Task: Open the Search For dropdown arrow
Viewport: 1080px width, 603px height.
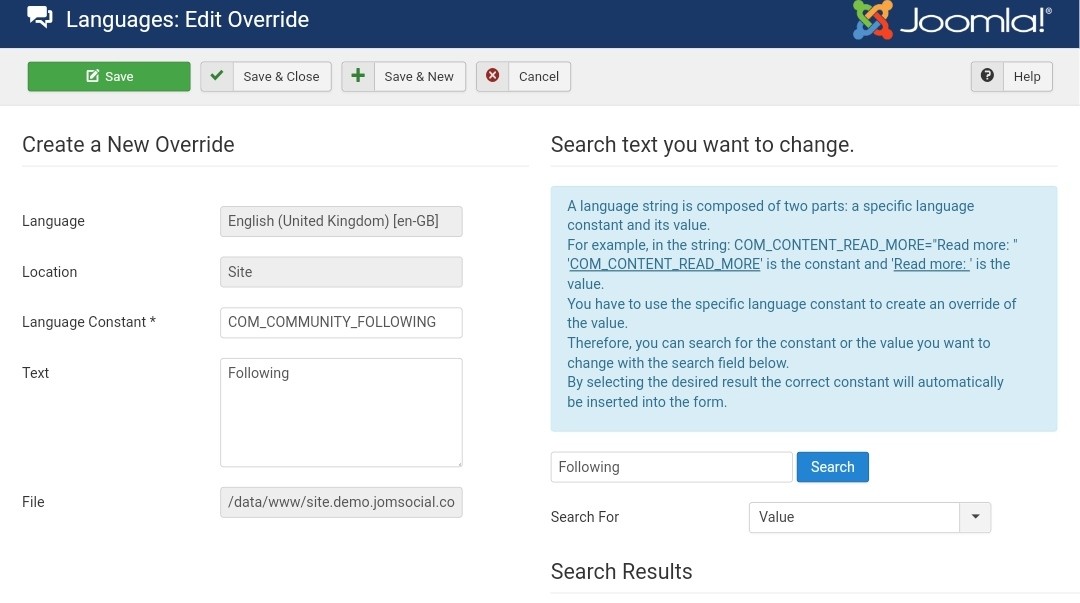Action: pyautogui.click(x=975, y=517)
